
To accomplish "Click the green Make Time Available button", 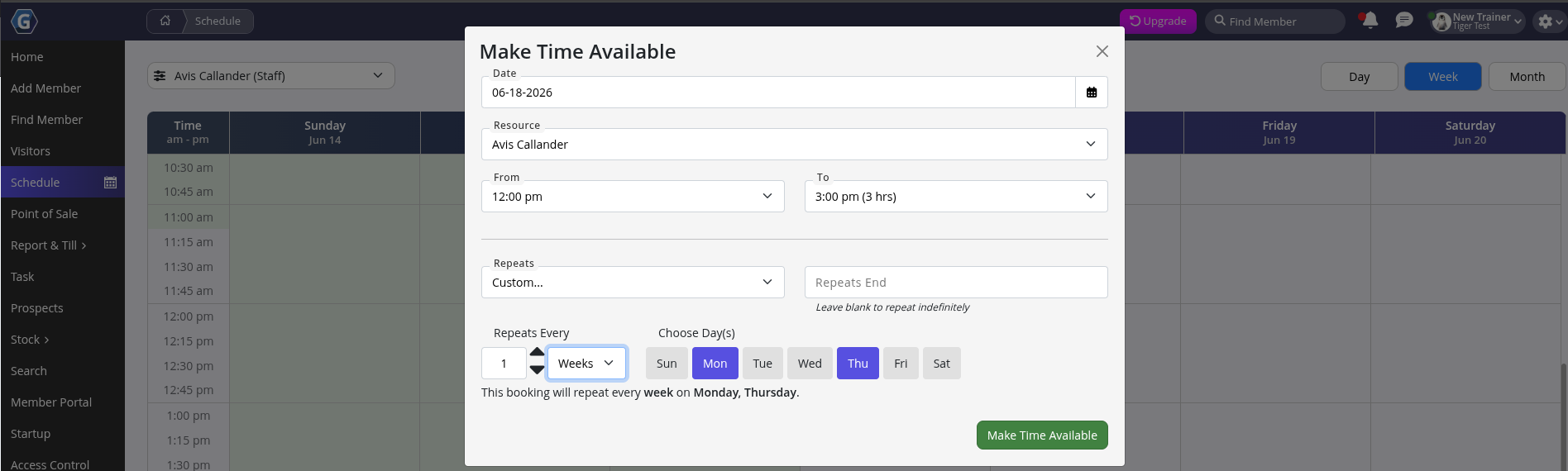I will [x=1042, y=435].
